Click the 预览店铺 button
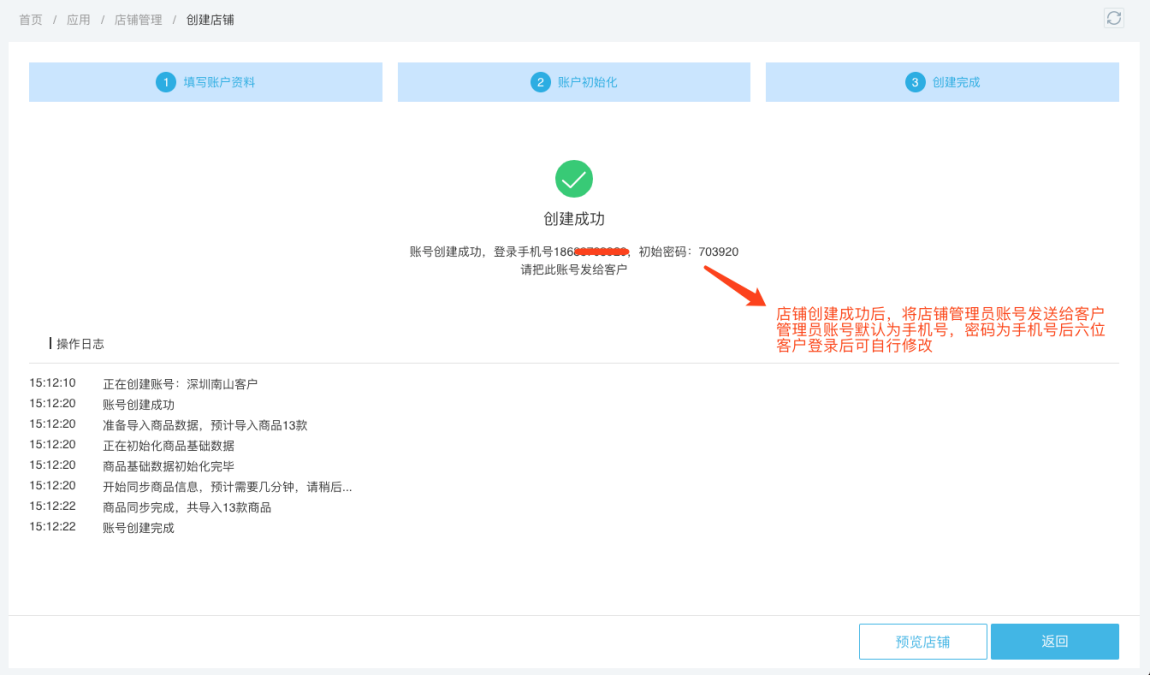This screenshot has width=1150, height=675. [x=922, y=641]
